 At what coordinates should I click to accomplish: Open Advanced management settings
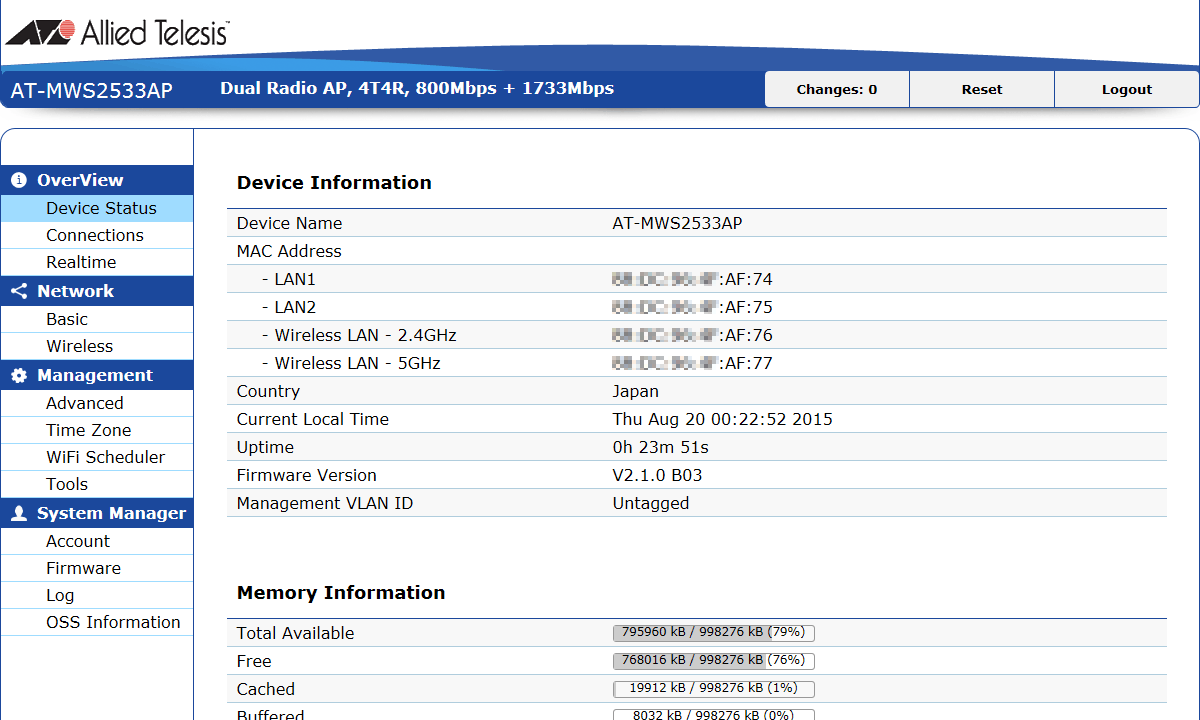tap(97, 403)
